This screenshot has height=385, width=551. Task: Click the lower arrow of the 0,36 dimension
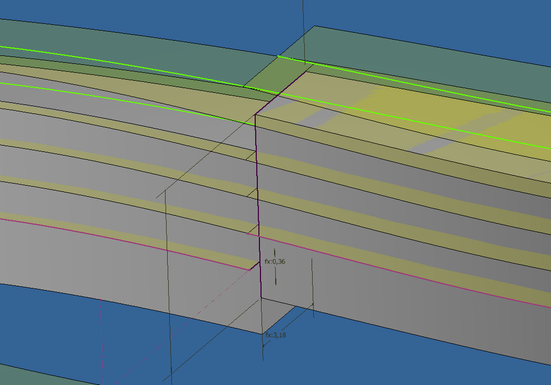point(275,278)
